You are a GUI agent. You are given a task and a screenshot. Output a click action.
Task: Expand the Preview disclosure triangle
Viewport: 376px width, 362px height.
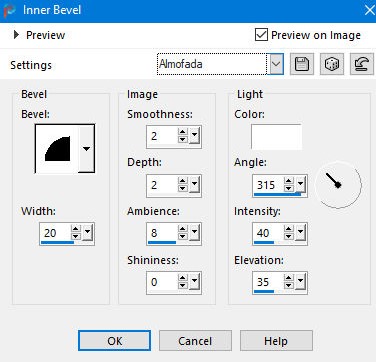pos(16,35)
